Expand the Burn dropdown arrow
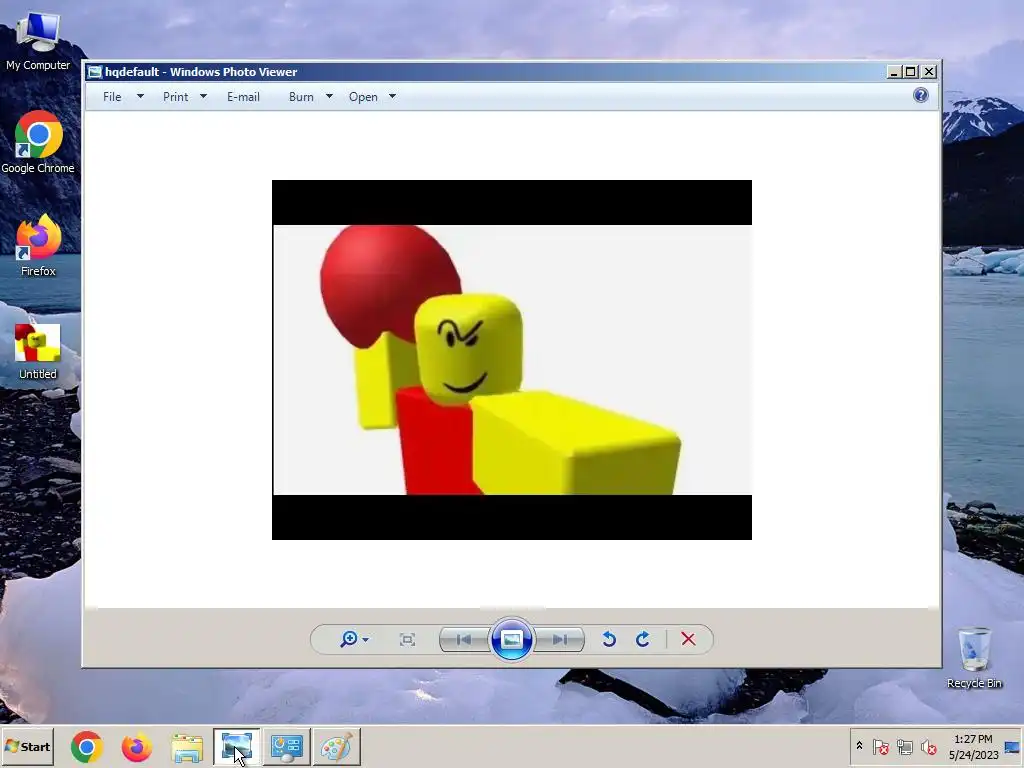This screenshot has width=1024, height=768. tap(329, 97)
